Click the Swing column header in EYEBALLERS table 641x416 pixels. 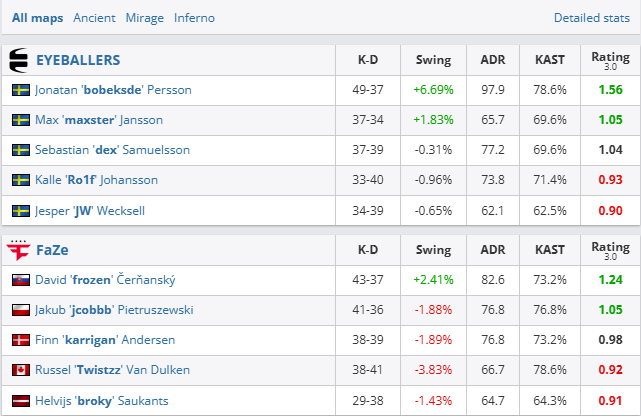pyautogui.click(x=433, y=60)
